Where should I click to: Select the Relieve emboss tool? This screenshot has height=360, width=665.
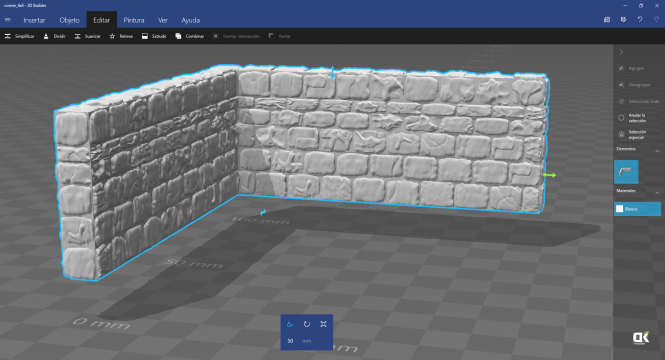[x=121, y=36]
